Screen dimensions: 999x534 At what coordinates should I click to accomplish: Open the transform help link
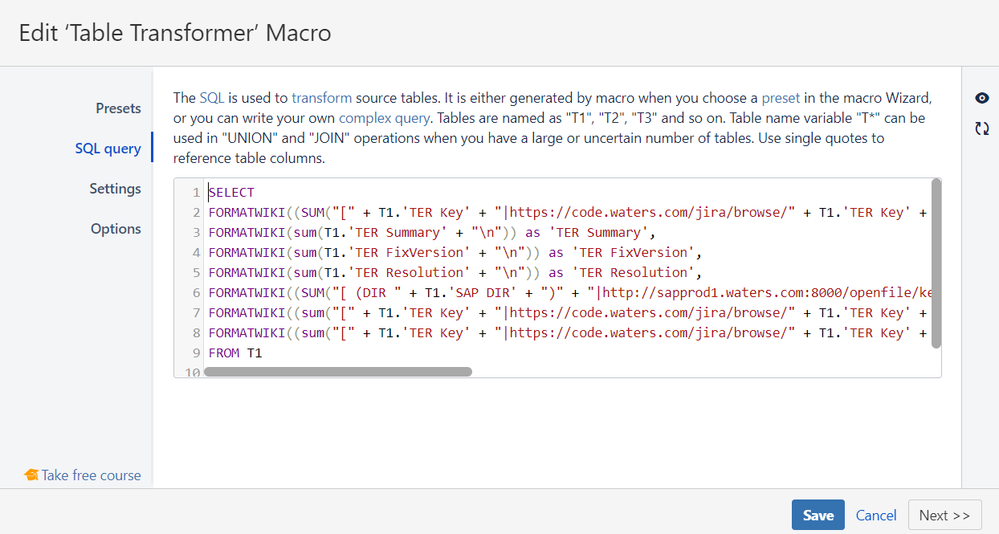point(322,98)
